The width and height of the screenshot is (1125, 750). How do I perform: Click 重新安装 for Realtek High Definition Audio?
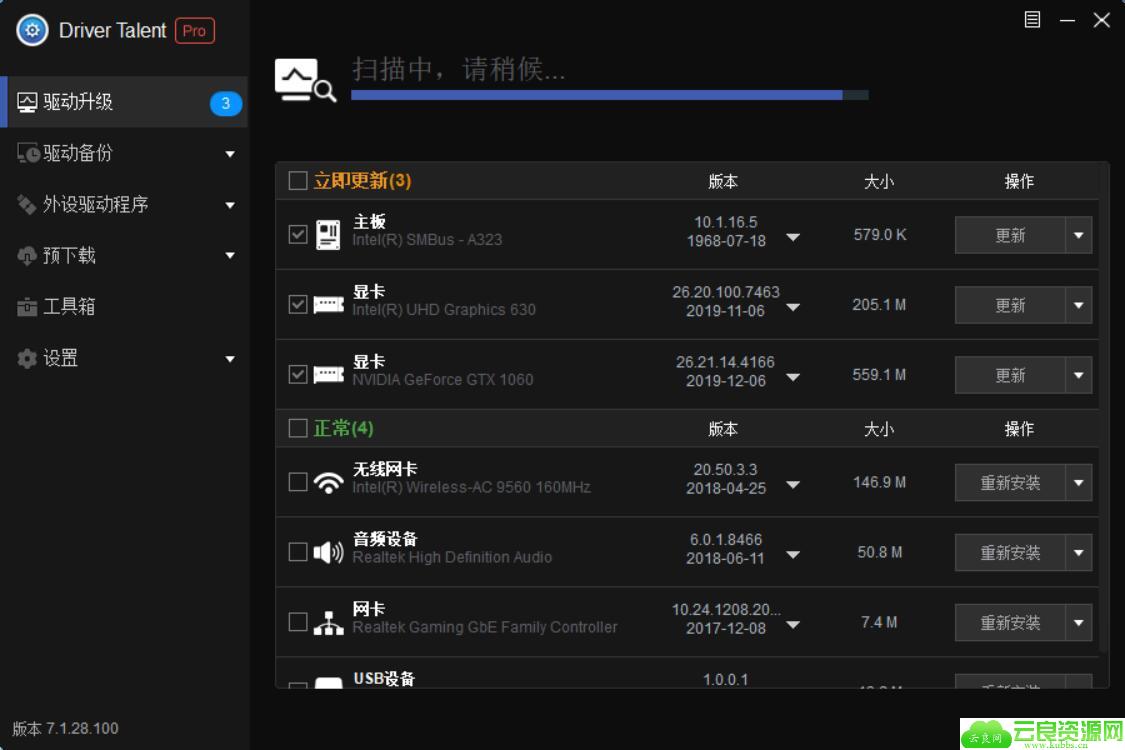[x=1010, y=553]
